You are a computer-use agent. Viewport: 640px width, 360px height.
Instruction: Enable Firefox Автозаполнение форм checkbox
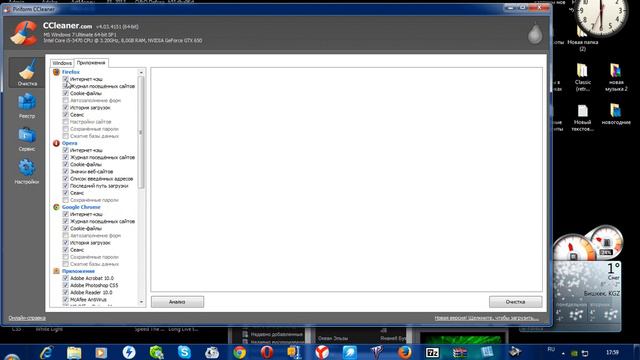[x=66, y=100]
